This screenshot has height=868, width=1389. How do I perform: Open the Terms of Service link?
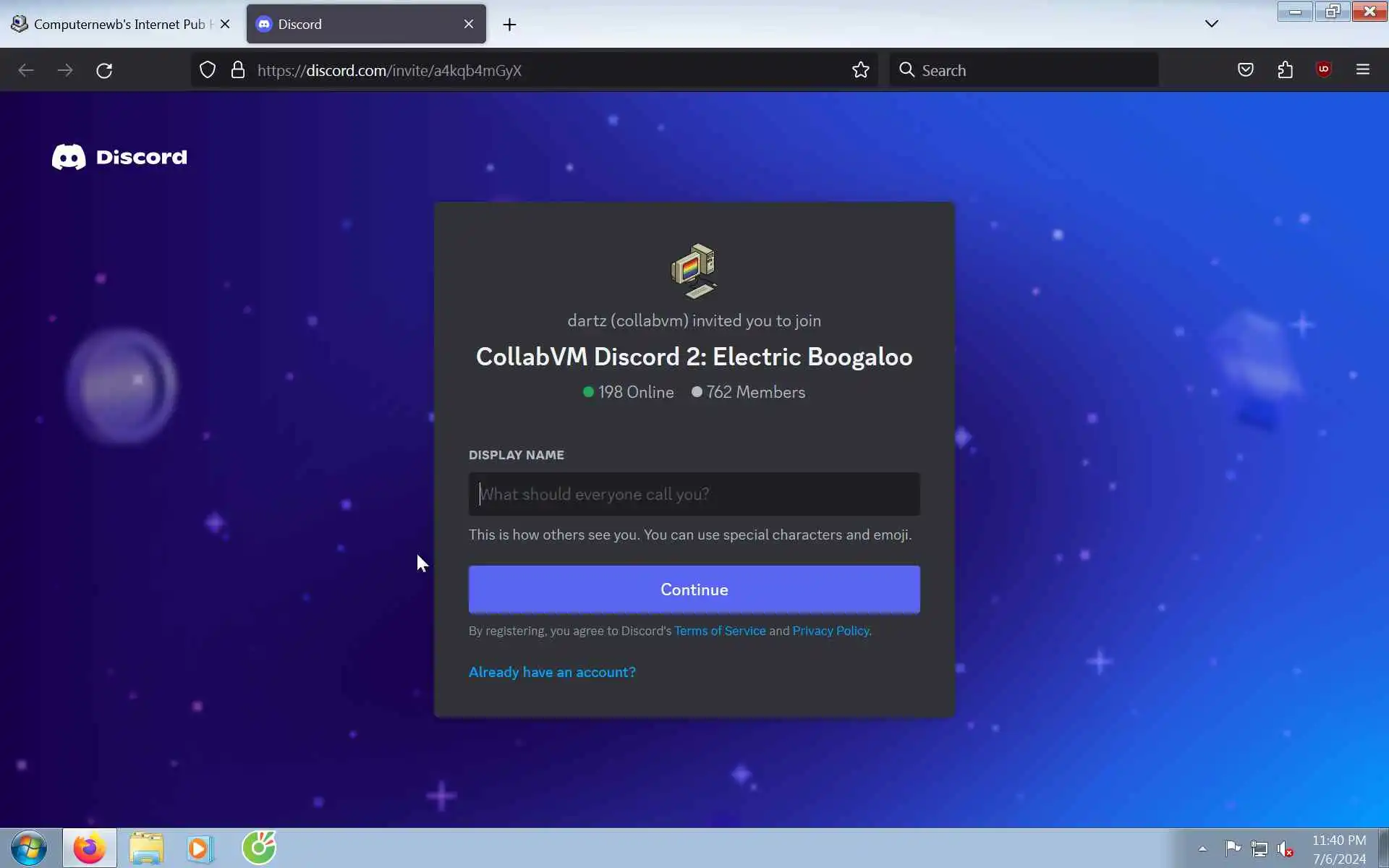719,631
